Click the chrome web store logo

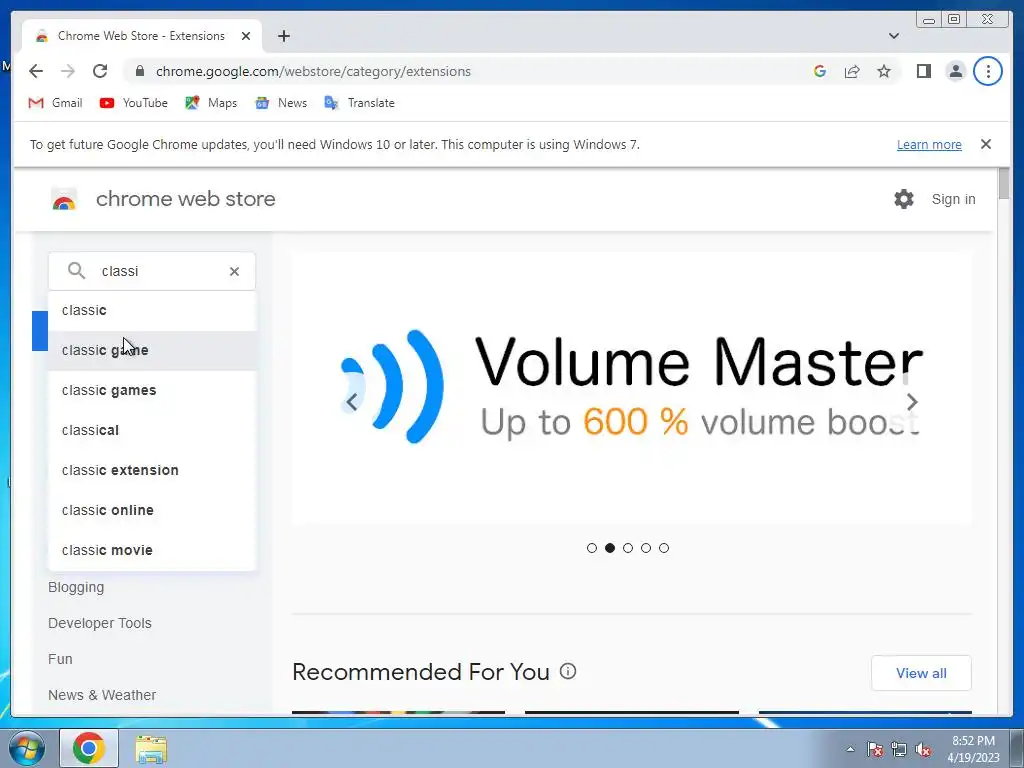tap(163, 199)
